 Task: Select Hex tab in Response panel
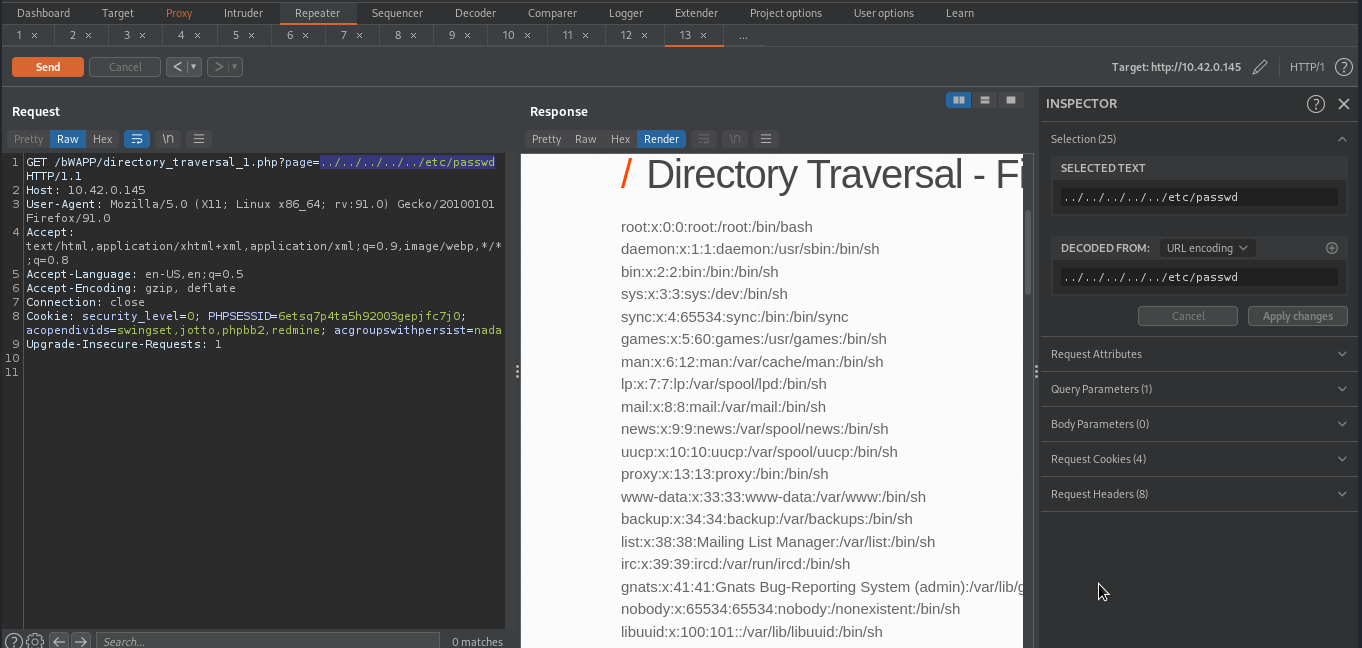(x=621, y=139)
